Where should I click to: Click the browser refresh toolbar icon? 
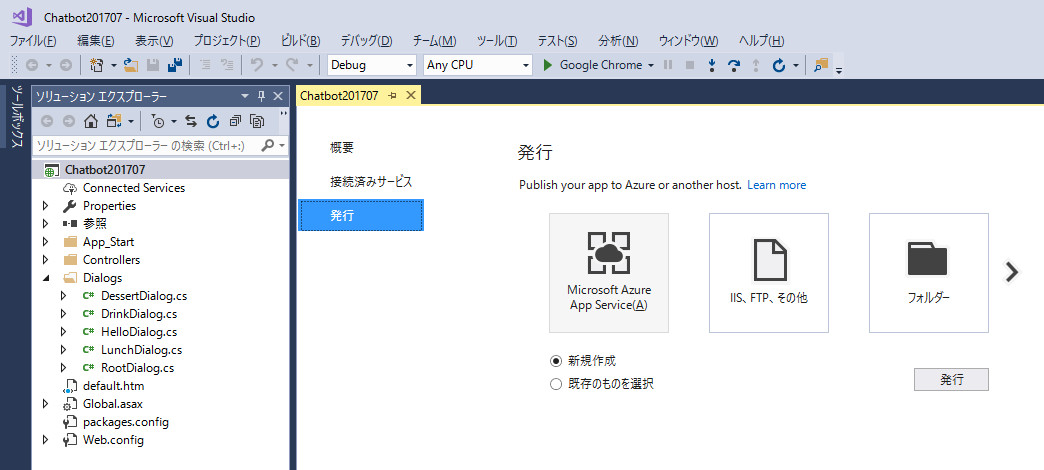point(778,65)
